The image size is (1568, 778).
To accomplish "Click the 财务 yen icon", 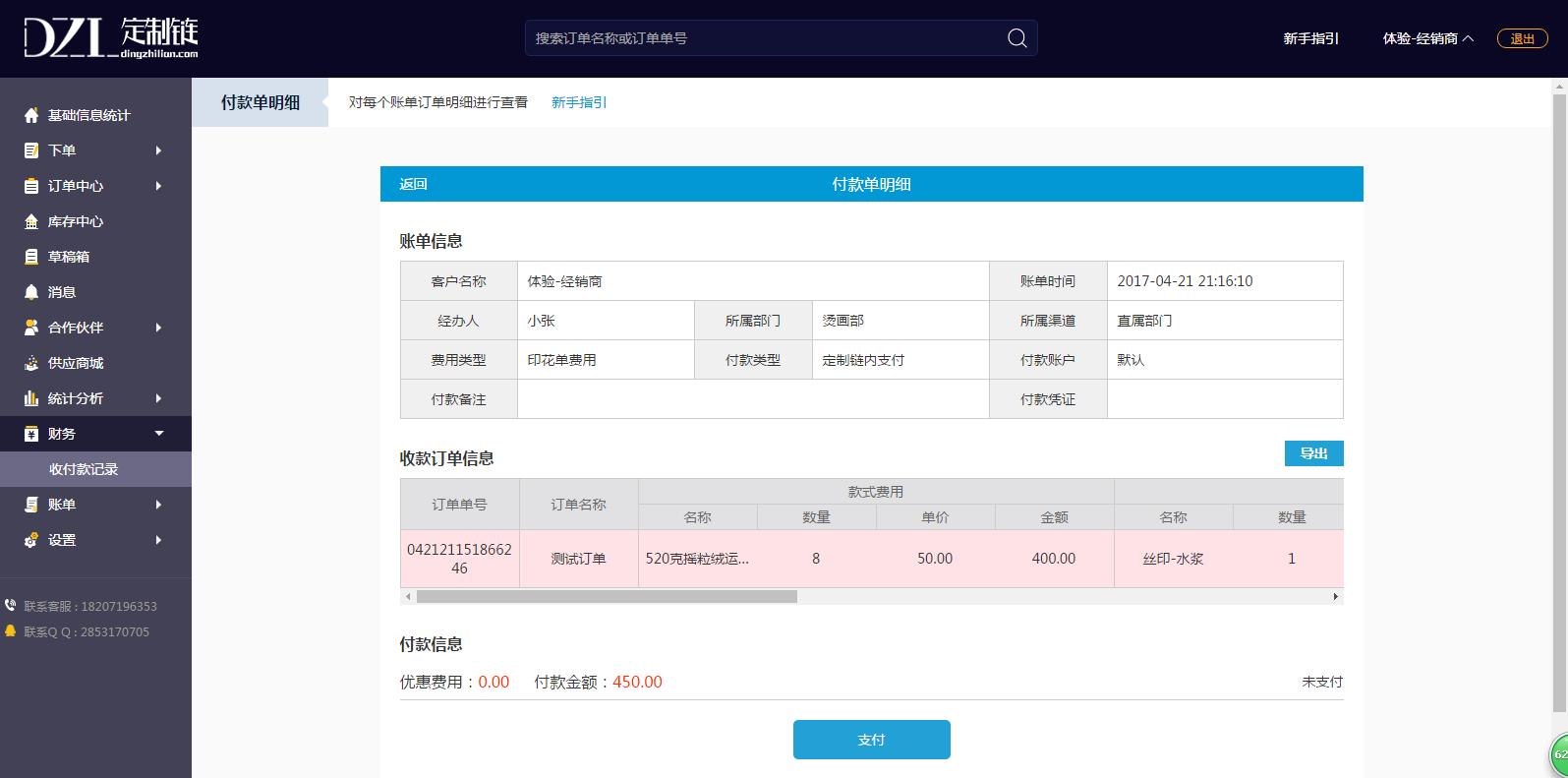I will 31,434.
